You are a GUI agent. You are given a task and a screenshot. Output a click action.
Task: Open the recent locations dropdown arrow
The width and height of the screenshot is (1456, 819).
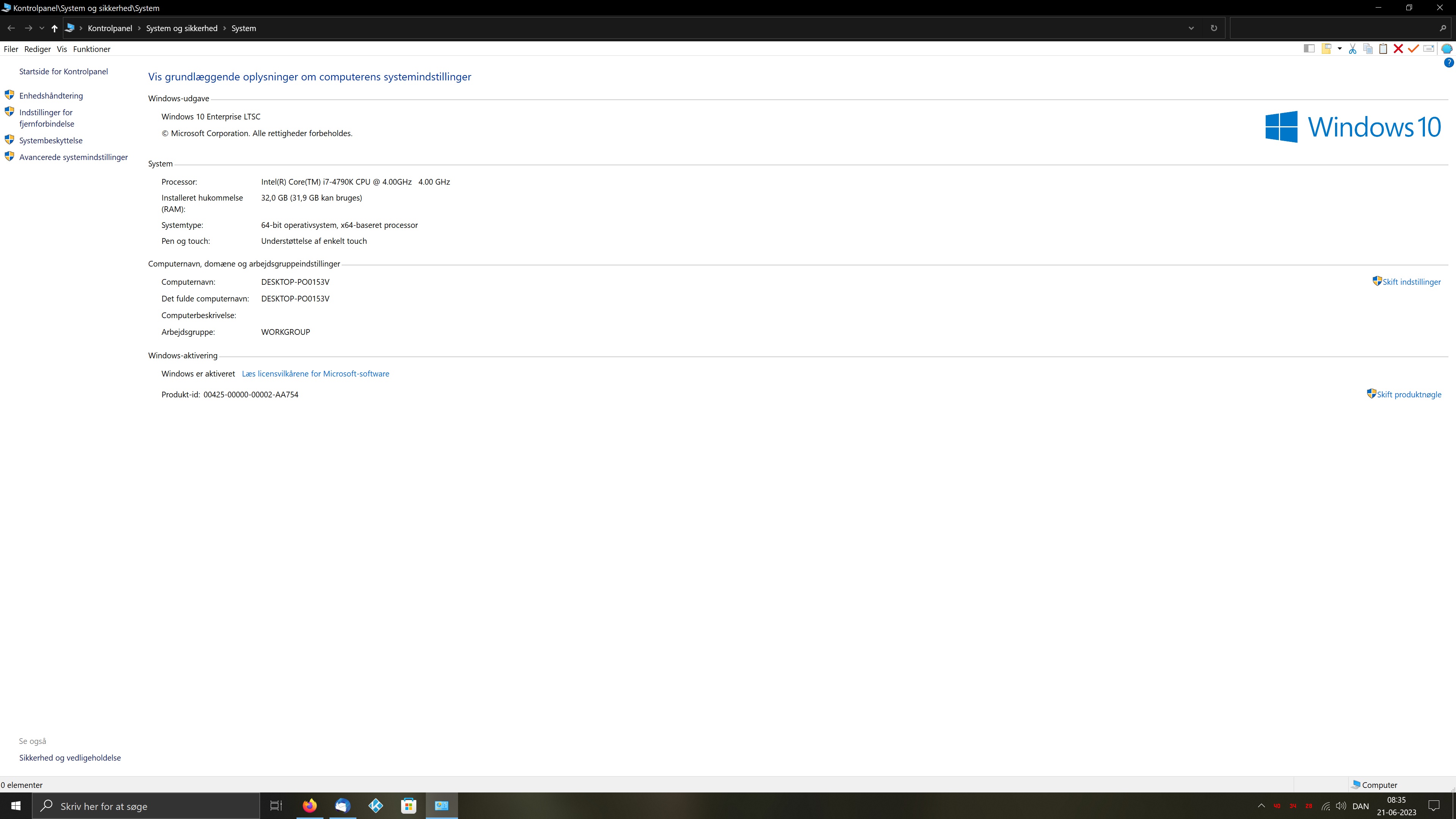pyautogui.click(x=41, y=28)
